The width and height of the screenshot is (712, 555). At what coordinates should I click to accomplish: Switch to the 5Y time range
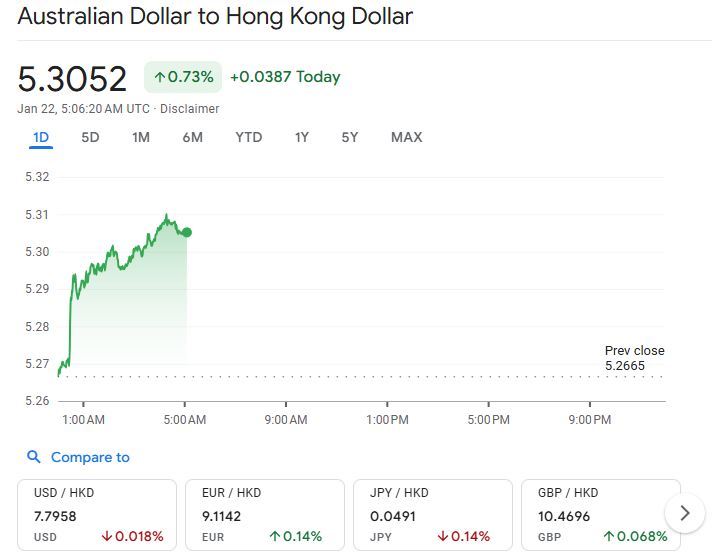point(349,137)
